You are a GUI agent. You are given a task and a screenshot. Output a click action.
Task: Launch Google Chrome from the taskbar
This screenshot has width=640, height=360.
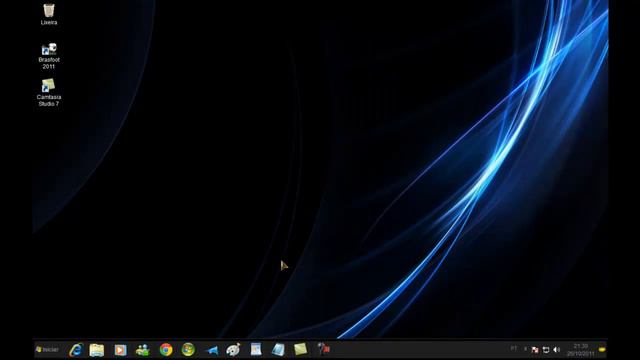click(166, 350)
